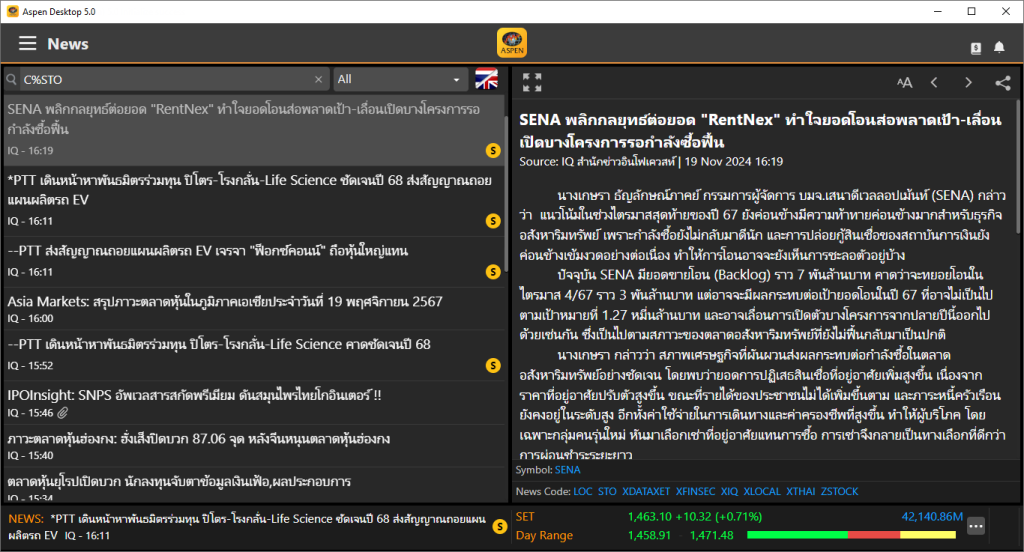Click XTHAI news code link
Image resolution: width=1024 pixels, height=552 pixels.
click(801, 492)
